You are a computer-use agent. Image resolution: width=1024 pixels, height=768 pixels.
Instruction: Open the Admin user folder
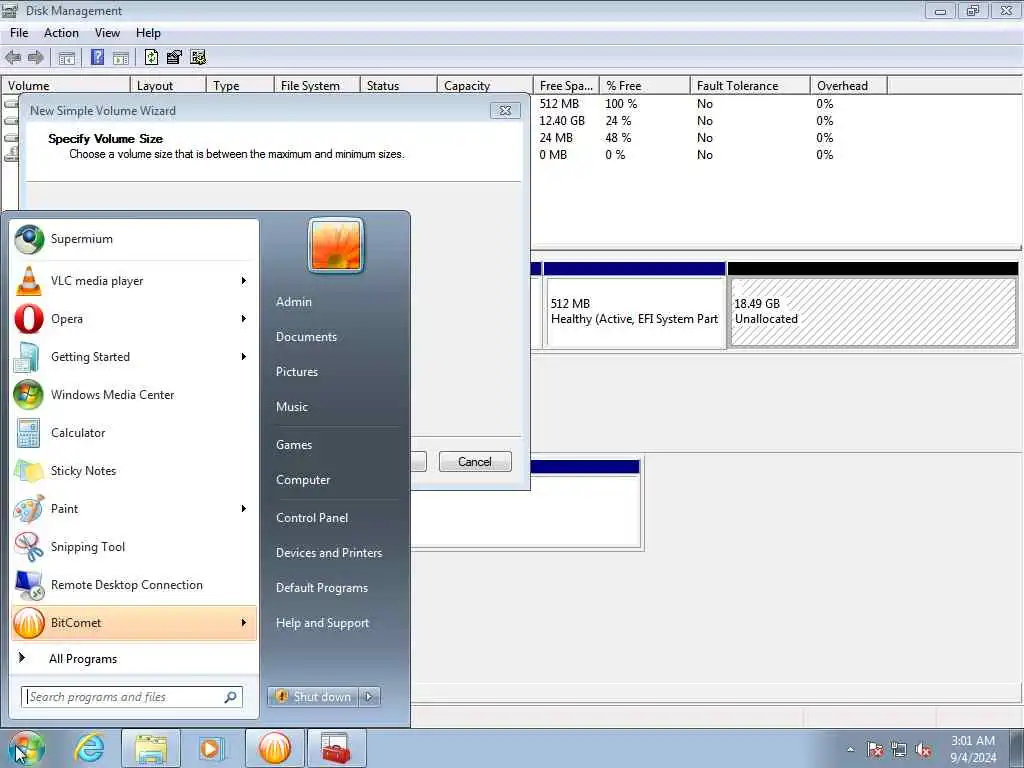294,302
